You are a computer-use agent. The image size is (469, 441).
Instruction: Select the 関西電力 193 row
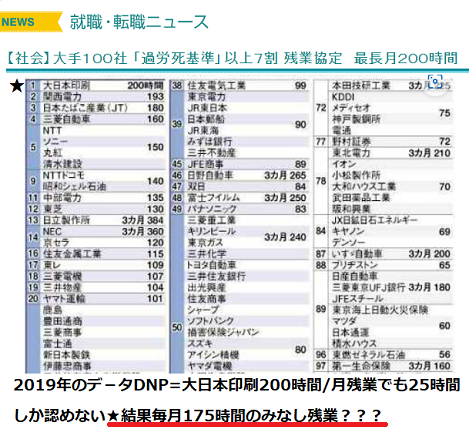(96, 97)
